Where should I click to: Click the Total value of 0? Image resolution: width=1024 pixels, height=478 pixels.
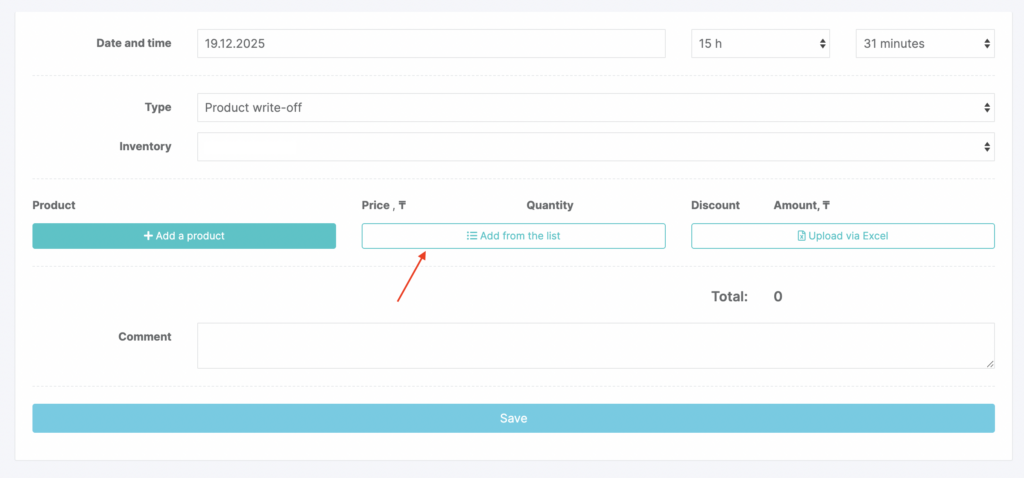pyautogui.click(x=778, y=297)
